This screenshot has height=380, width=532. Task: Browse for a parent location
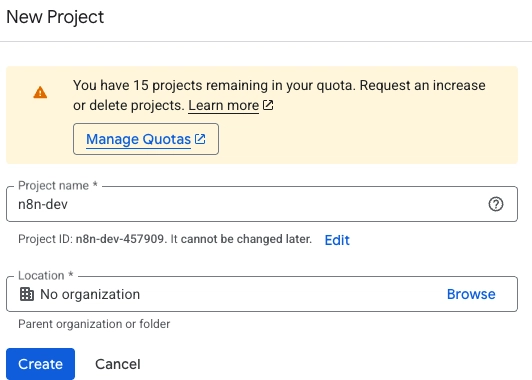coord(471,294)
